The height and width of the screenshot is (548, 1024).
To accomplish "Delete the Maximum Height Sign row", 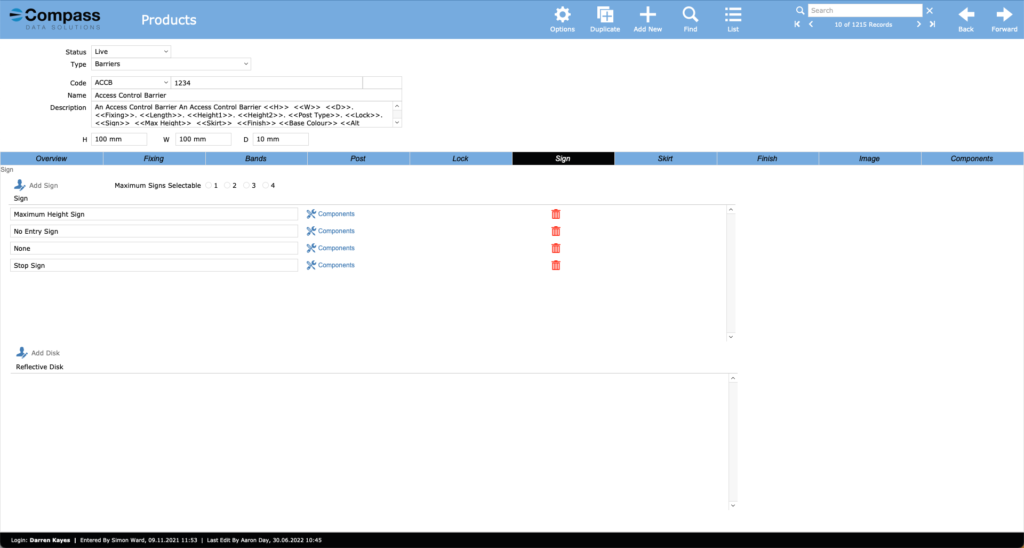I will pos(556,214).
